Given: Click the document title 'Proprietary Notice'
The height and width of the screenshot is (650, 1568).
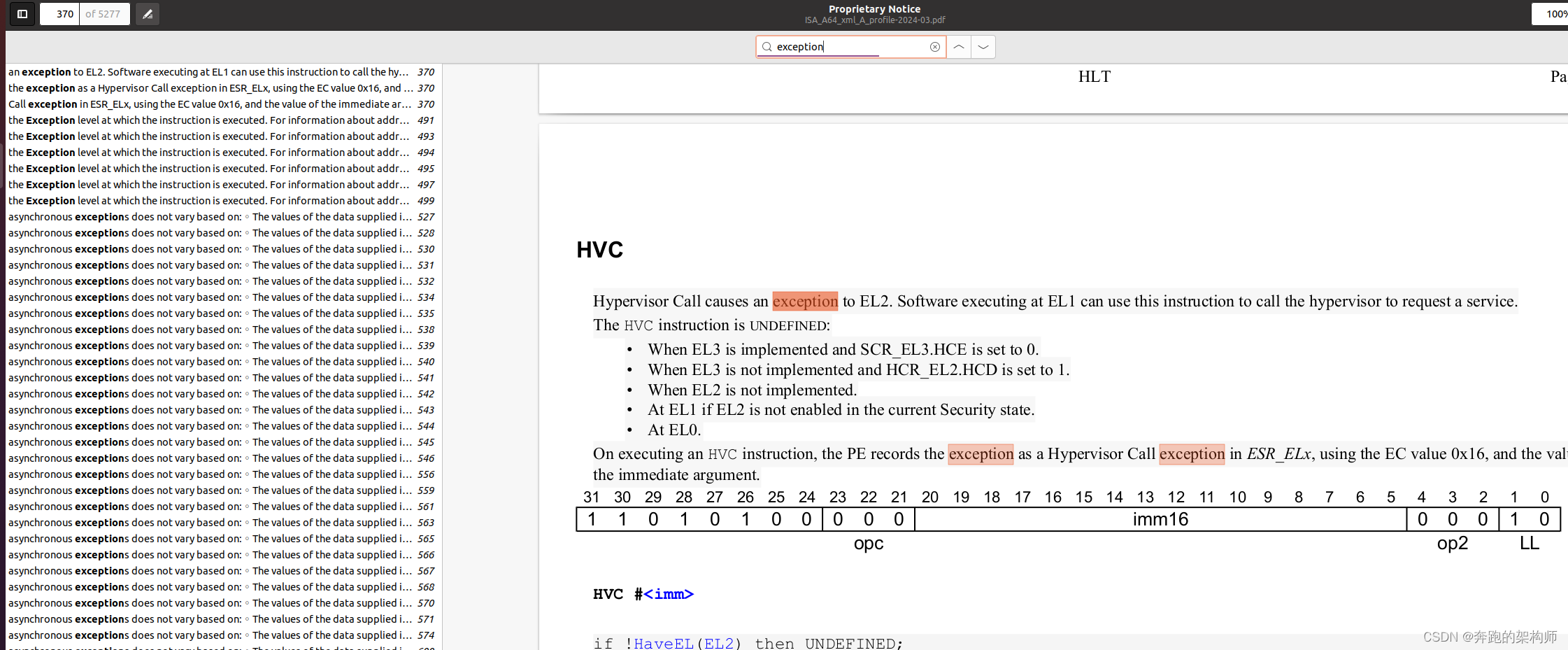Looking at the screenshot, I should point(874,9).
